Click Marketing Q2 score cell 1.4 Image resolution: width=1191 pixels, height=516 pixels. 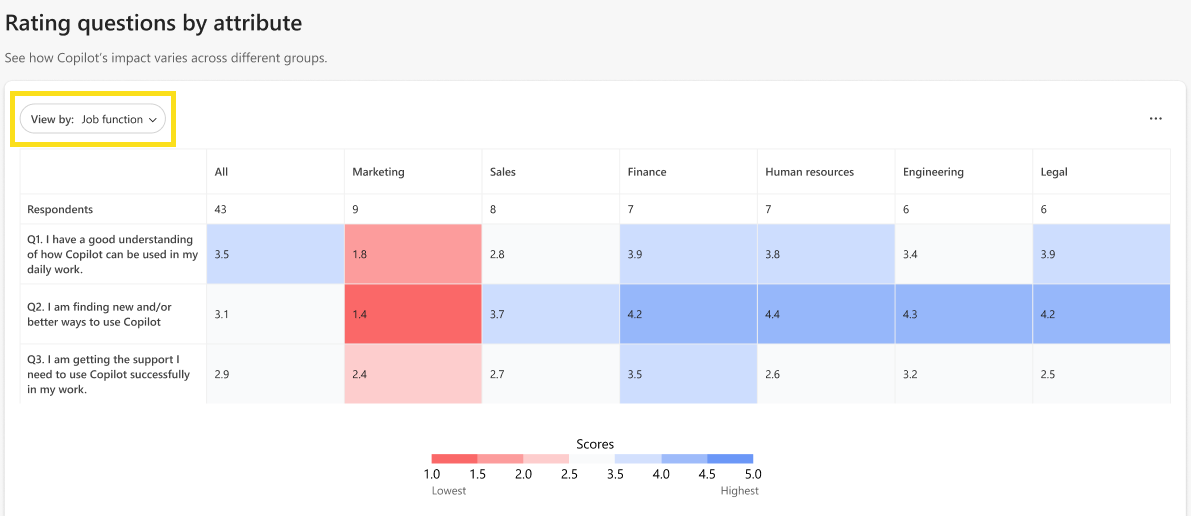click(413, 314)
